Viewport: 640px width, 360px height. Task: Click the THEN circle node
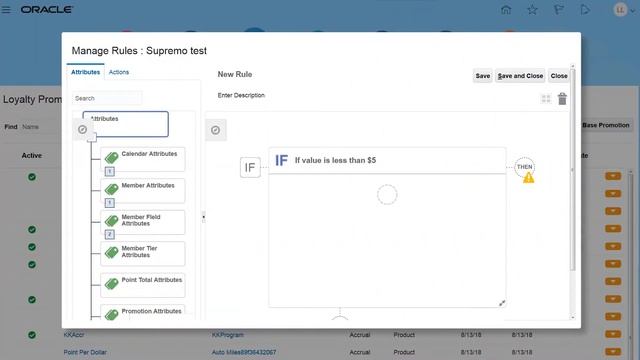pos(524,167)
